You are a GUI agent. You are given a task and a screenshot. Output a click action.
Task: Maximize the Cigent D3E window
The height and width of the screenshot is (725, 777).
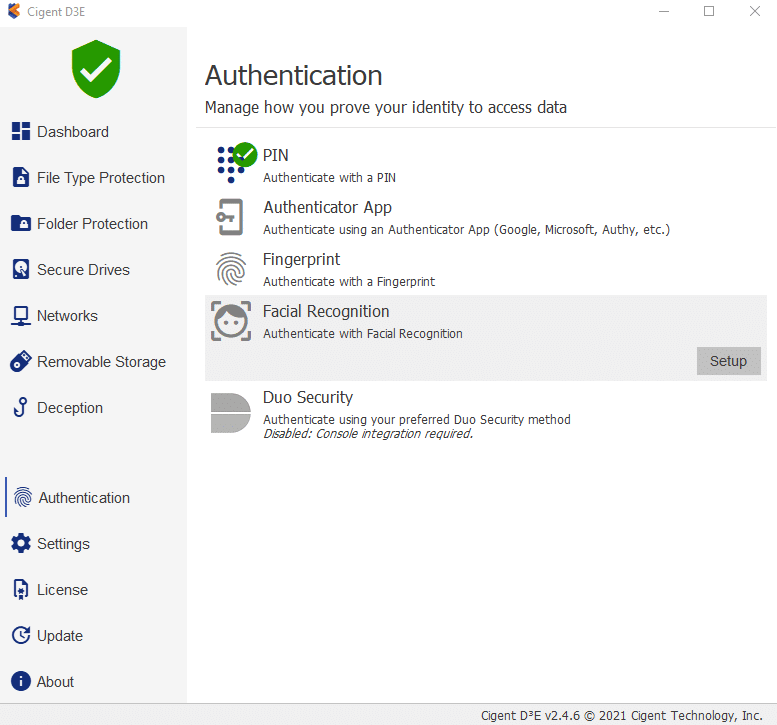coord(709,11)
